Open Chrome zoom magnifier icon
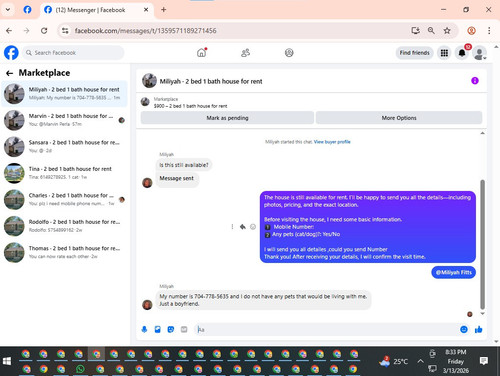This screenshot has height=376, width=500. (431, 31)
